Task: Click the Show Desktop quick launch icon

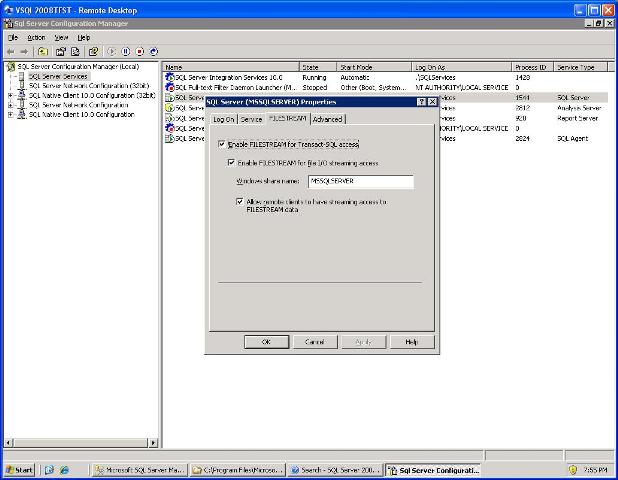Action: click(49, 470)
